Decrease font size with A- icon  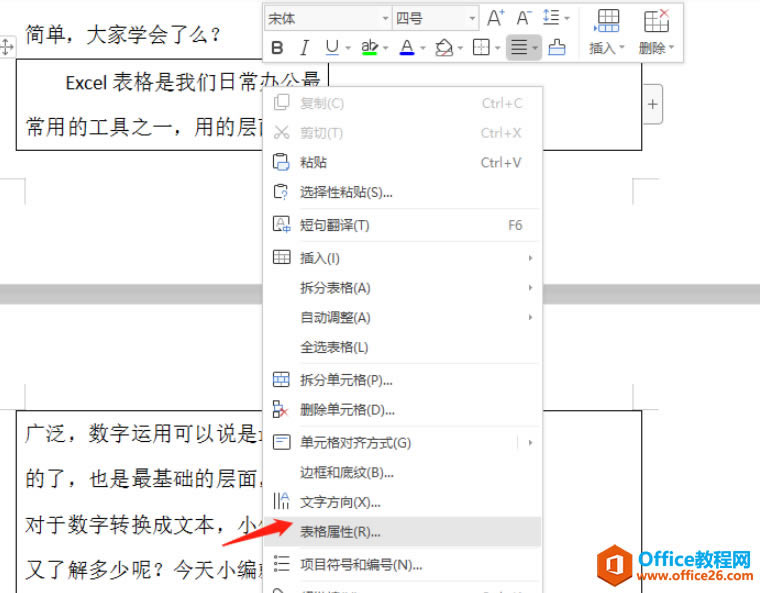[523, 18]
